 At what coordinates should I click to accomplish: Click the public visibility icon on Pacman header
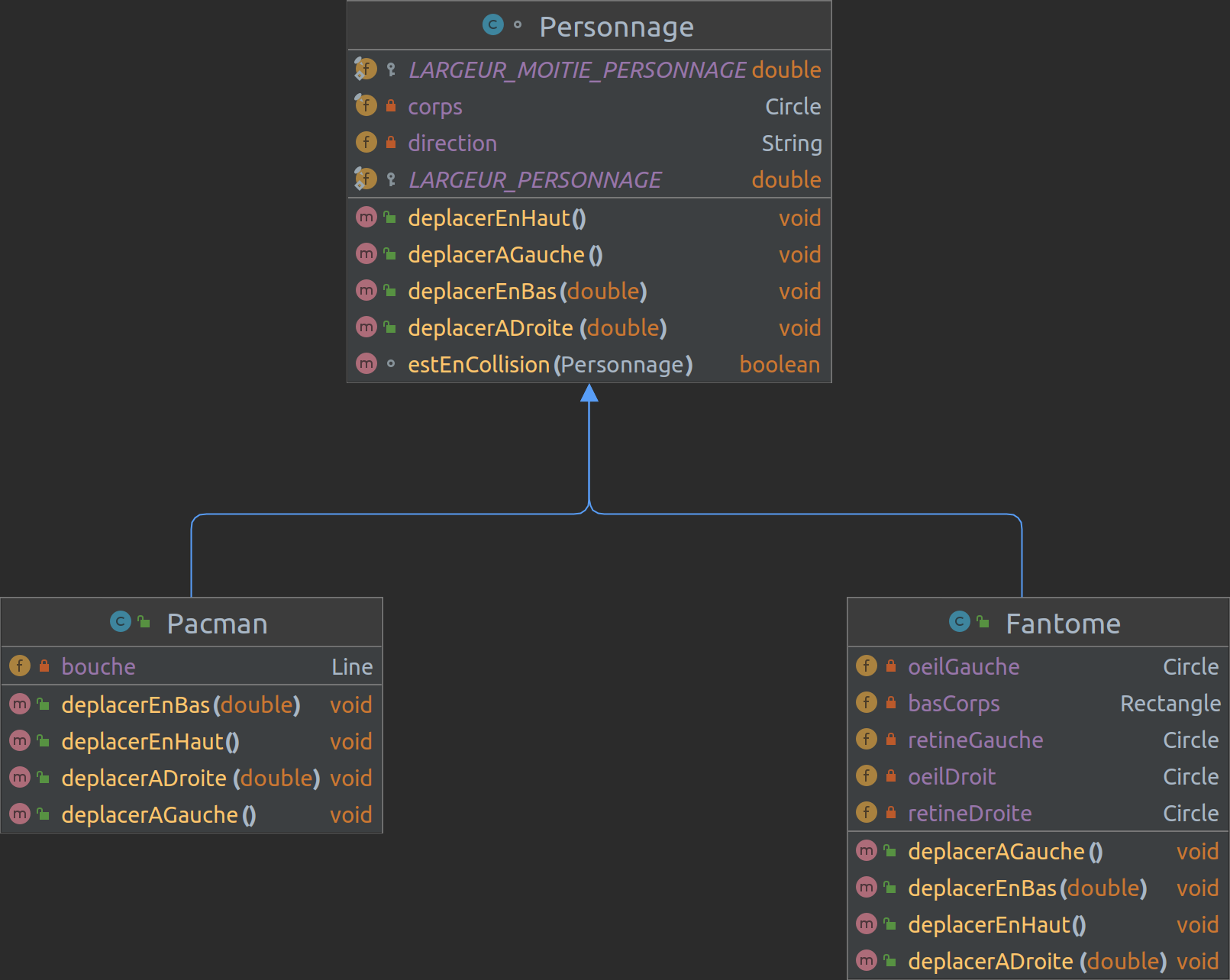(x=144, y=622)
